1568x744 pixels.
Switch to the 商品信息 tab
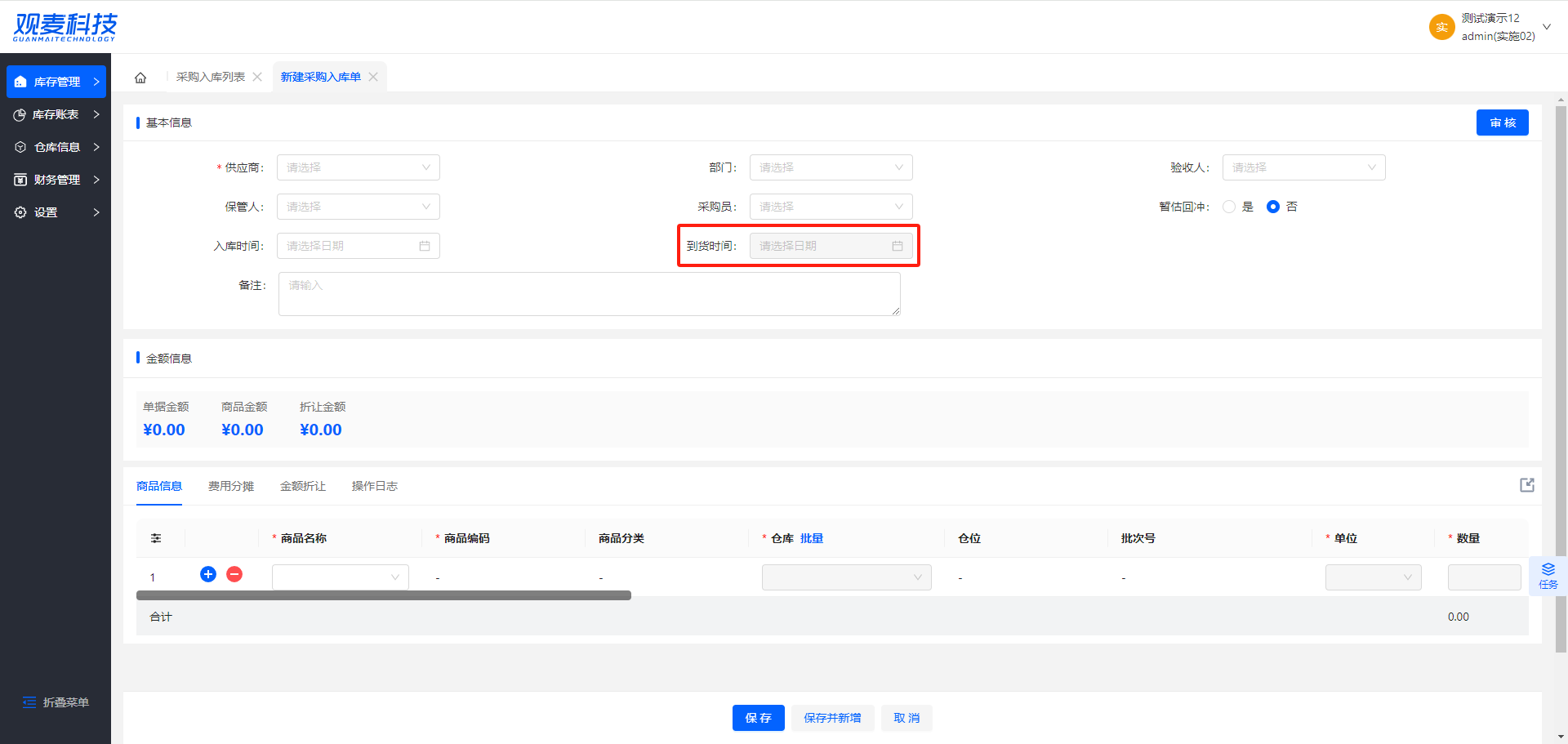pos(159,486)
